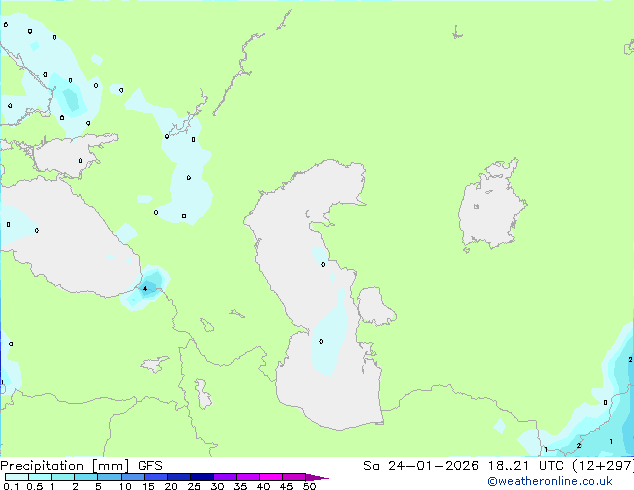Viewport: 634px width, 490px height.
Task: Click the '18..21 UTC' time text
Action: pyautogui.click(x=525, y=466)
